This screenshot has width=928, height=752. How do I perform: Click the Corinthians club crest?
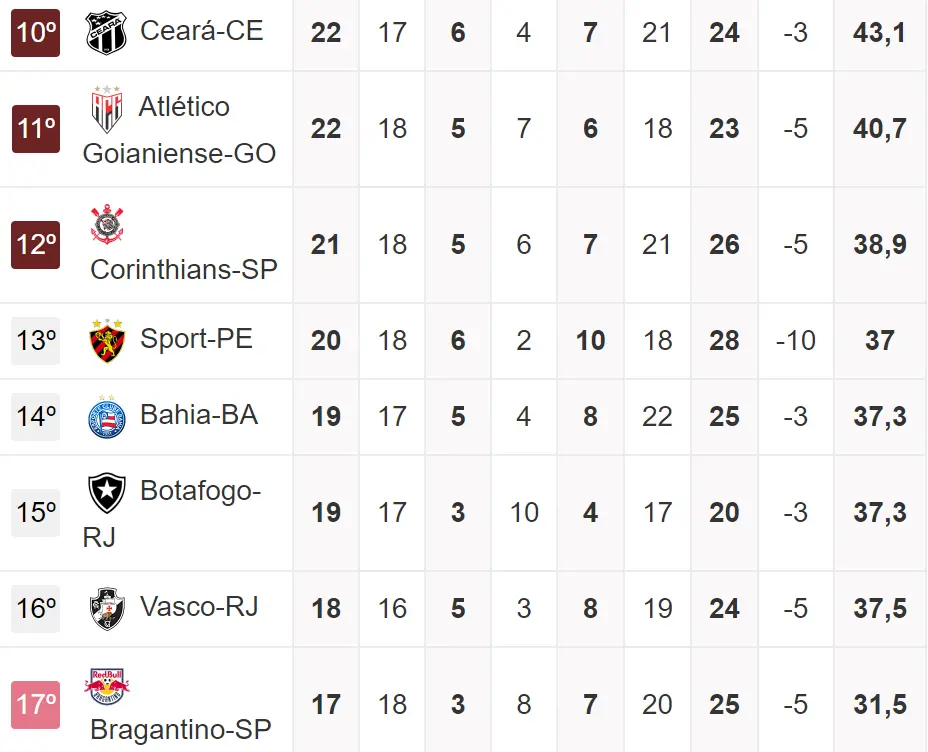pyautogui.click(x=106, y=224)
